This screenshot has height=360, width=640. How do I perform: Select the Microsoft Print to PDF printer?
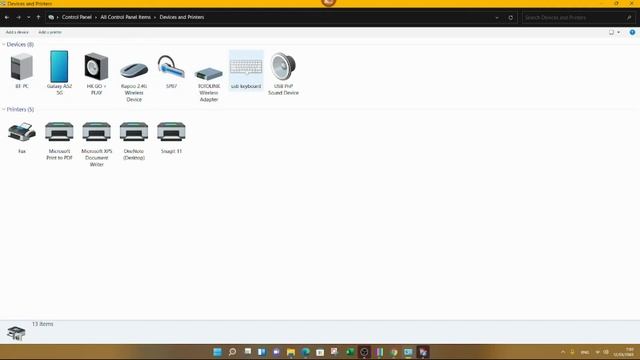coord(59,131)
